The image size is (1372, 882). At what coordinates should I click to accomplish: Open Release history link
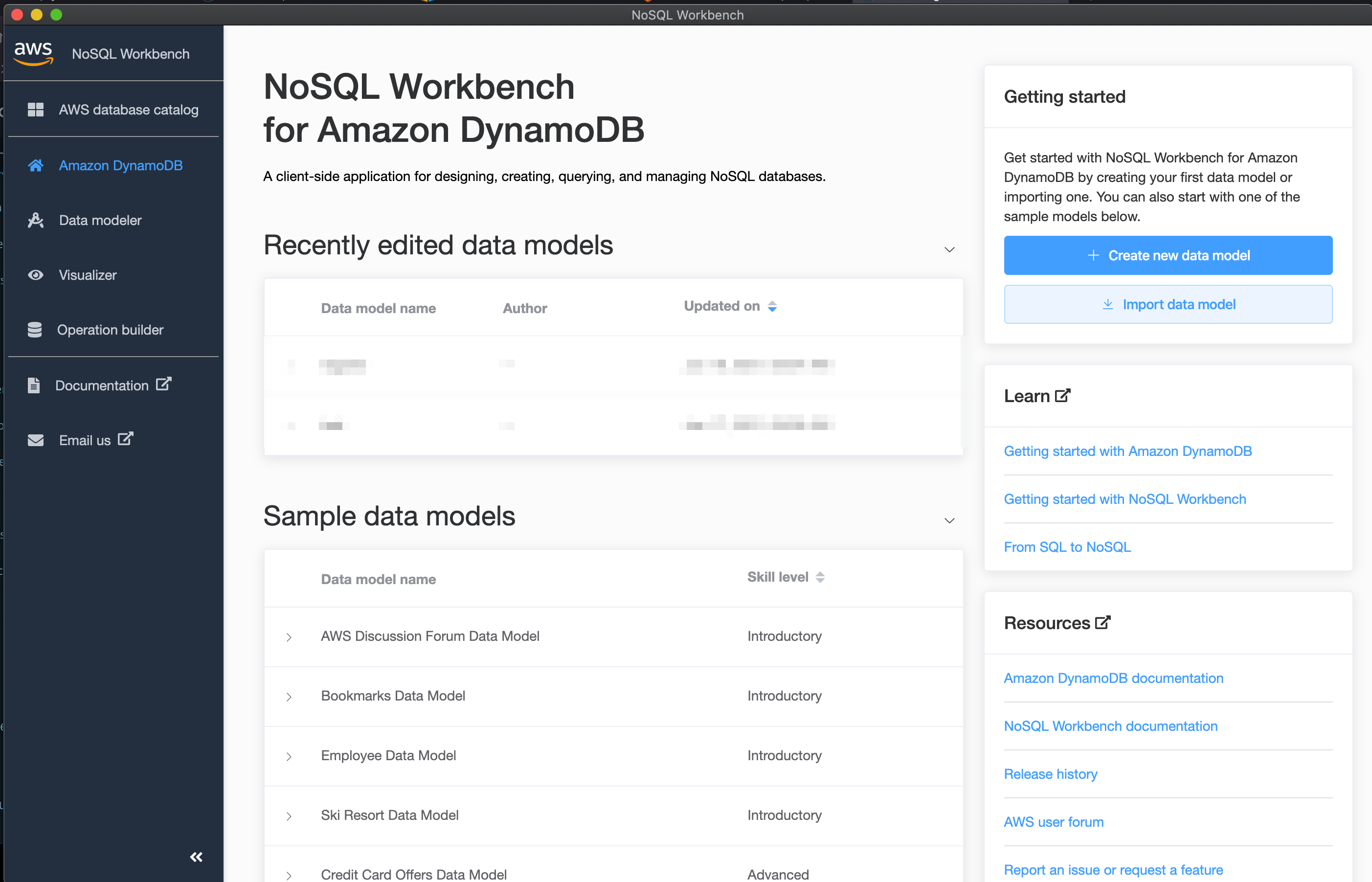(1051, 774)
